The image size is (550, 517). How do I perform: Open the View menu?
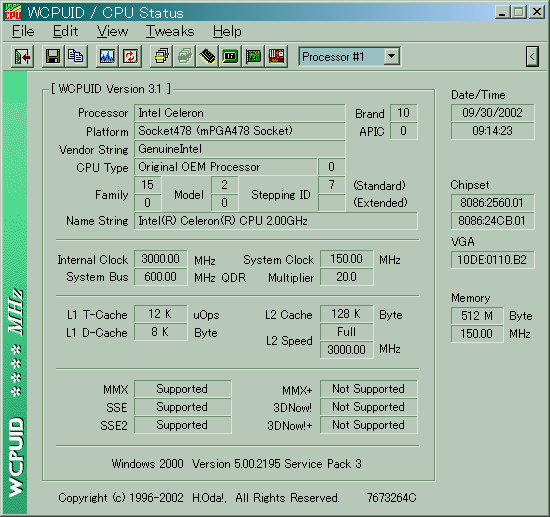click(113, 32)
